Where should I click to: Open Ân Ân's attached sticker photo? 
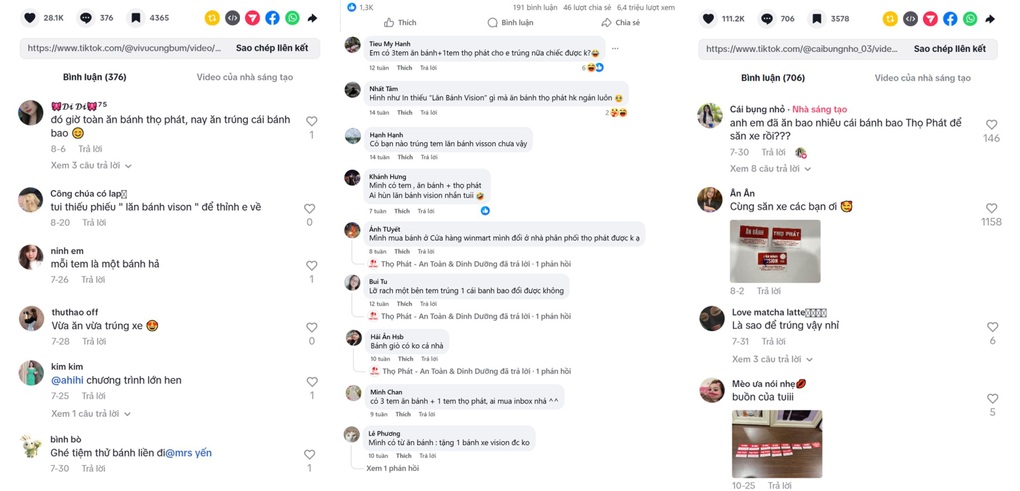click(x=775, y=251)
